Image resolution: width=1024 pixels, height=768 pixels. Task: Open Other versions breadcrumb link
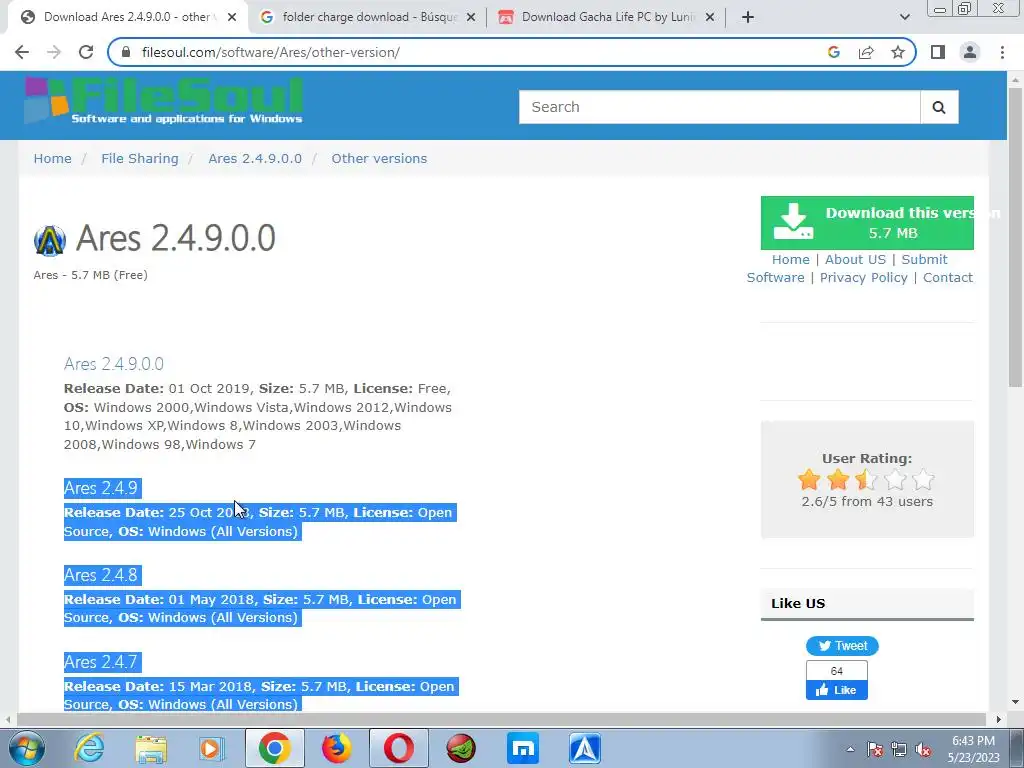379,159
